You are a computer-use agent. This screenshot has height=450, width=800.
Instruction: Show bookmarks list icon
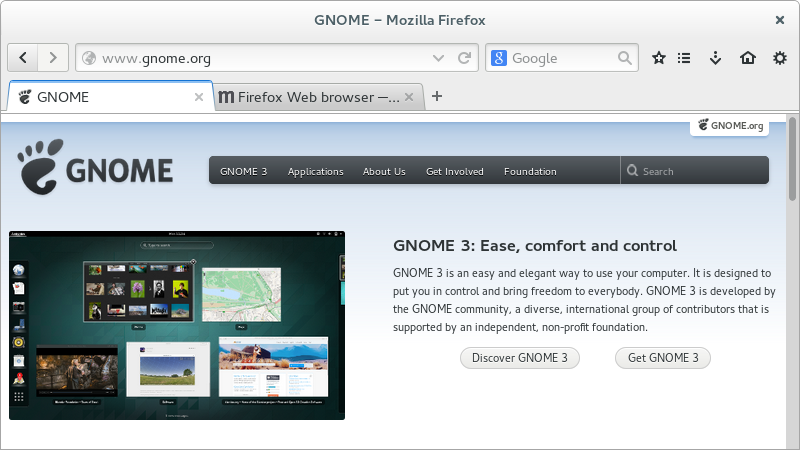tap(684, 58)
